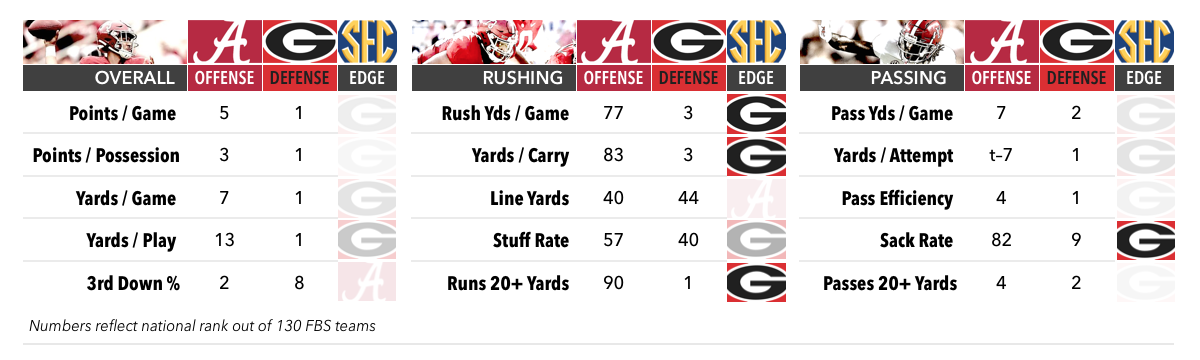The width and height of the screenshot is (1200, 360).
Task: Click gray Georgia edge logo for Stuff Rate
Action: (x=756, y=241)
